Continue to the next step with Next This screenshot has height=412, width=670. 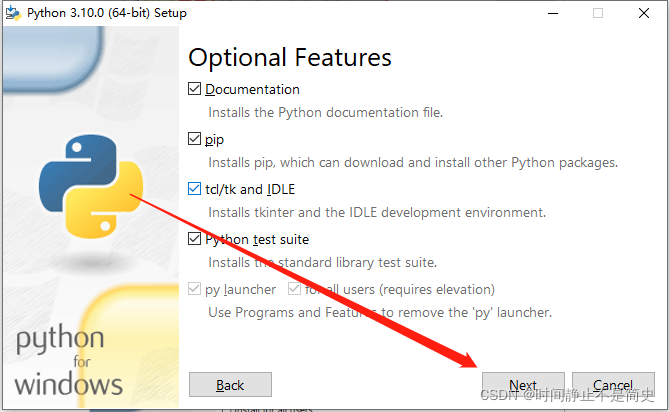tap(523, 385)
